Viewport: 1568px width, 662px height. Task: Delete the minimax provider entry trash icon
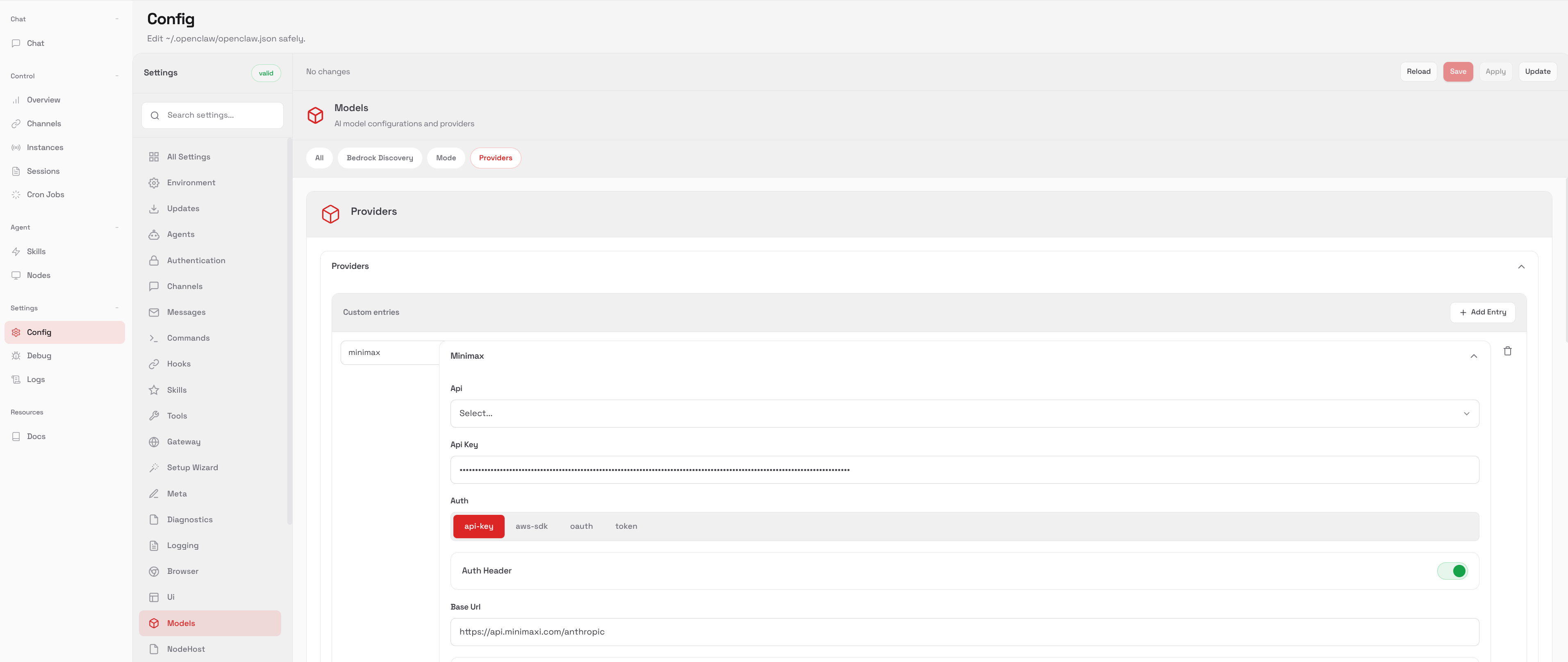point(1507,351)
